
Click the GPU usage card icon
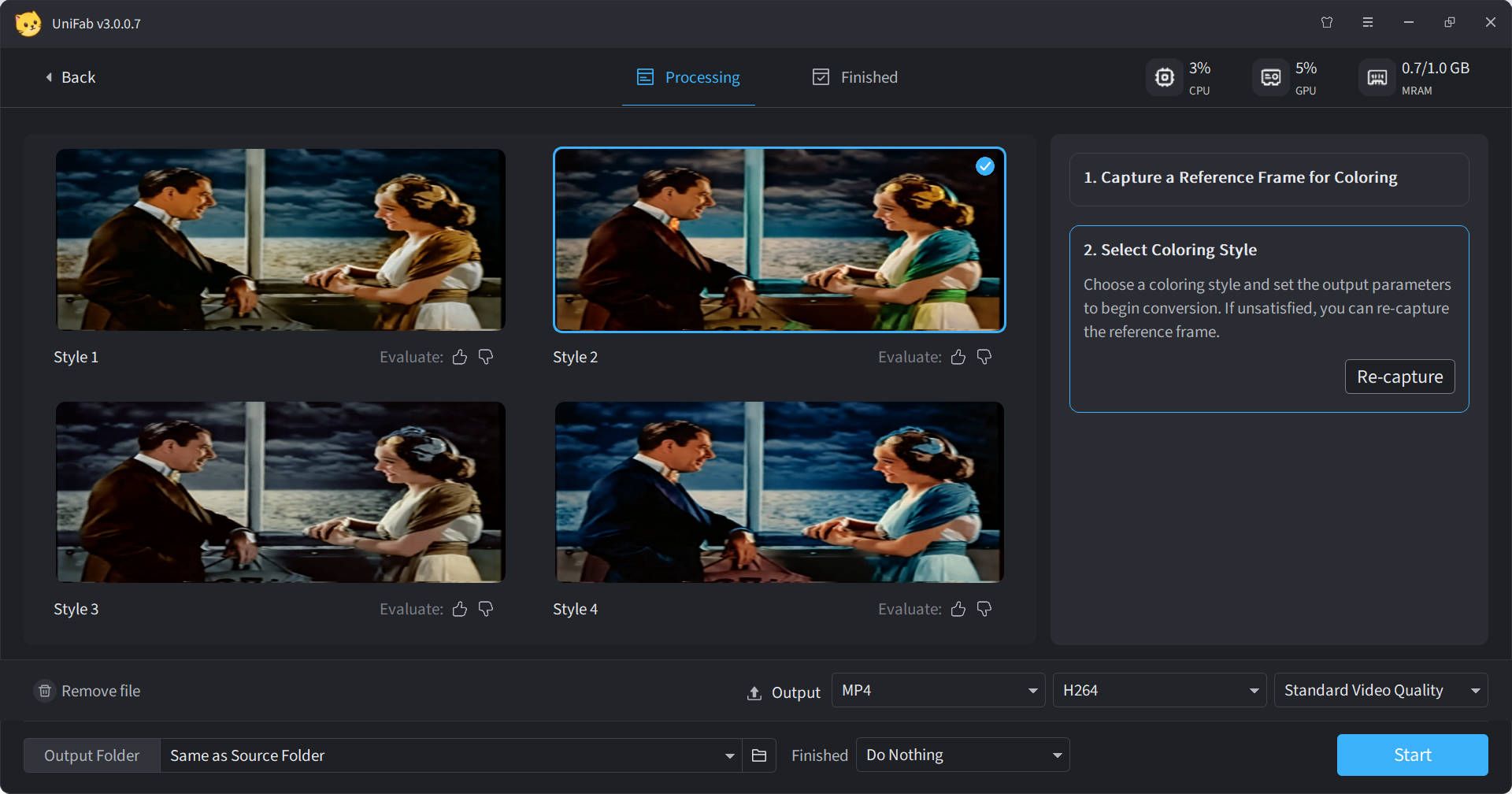tap(1270, 77)
